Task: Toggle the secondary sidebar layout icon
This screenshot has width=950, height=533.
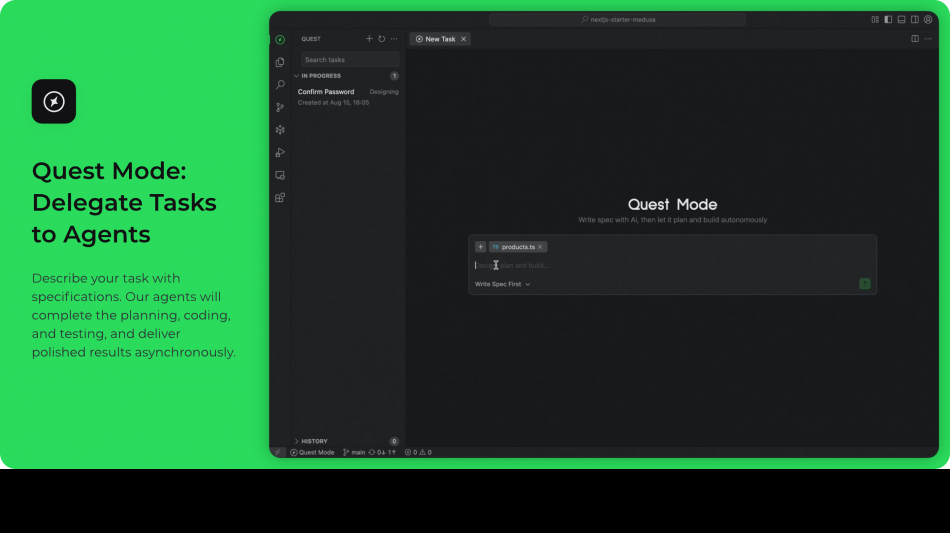Action: (914, 19)
